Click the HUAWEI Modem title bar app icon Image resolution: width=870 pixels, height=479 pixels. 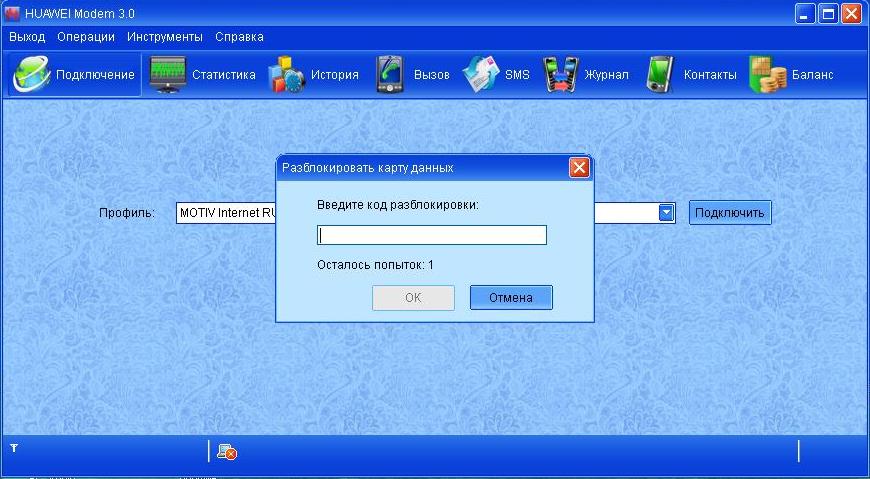coord(12,13)
